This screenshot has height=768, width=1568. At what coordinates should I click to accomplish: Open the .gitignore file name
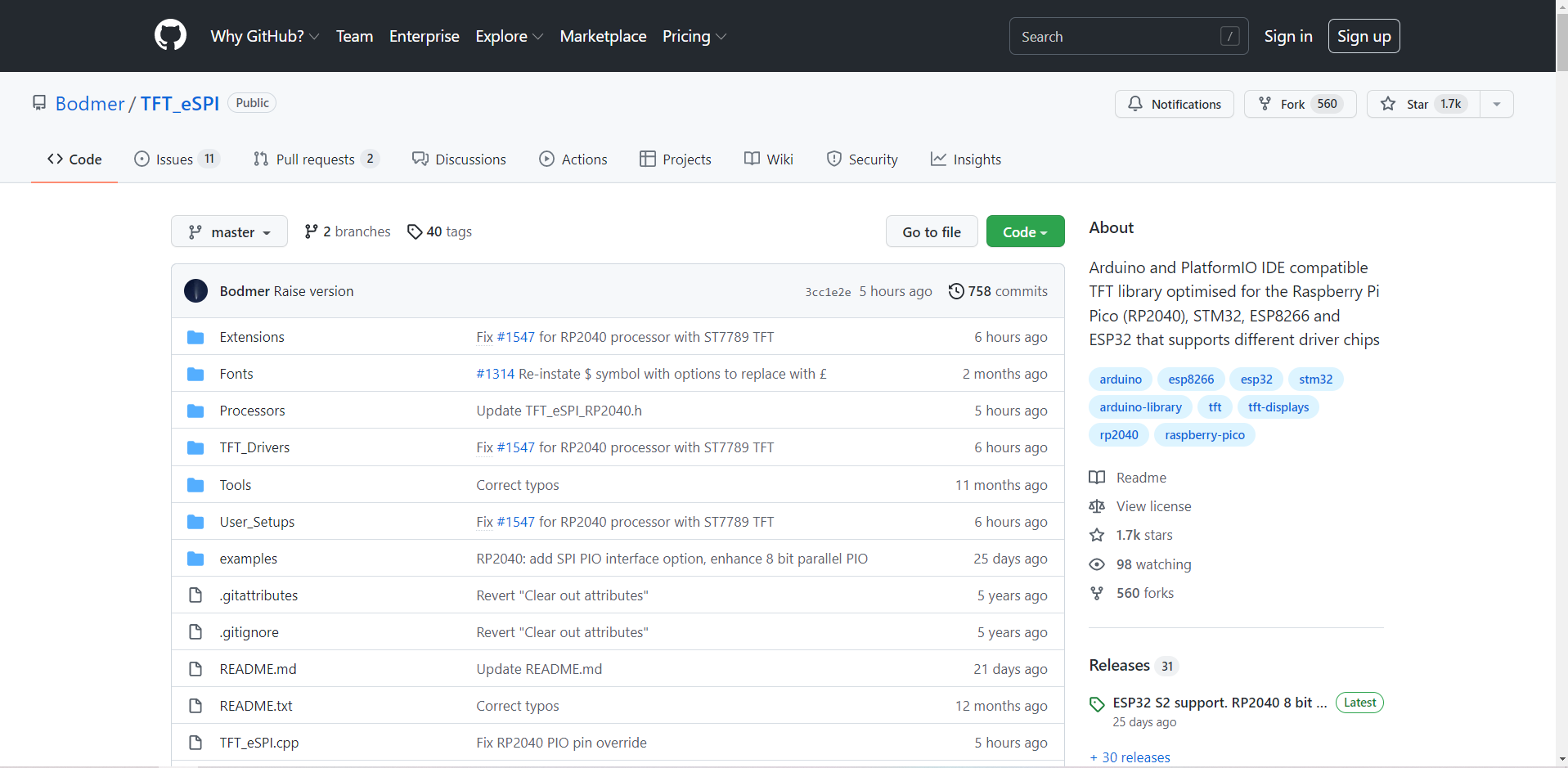(x=249, y=632)
